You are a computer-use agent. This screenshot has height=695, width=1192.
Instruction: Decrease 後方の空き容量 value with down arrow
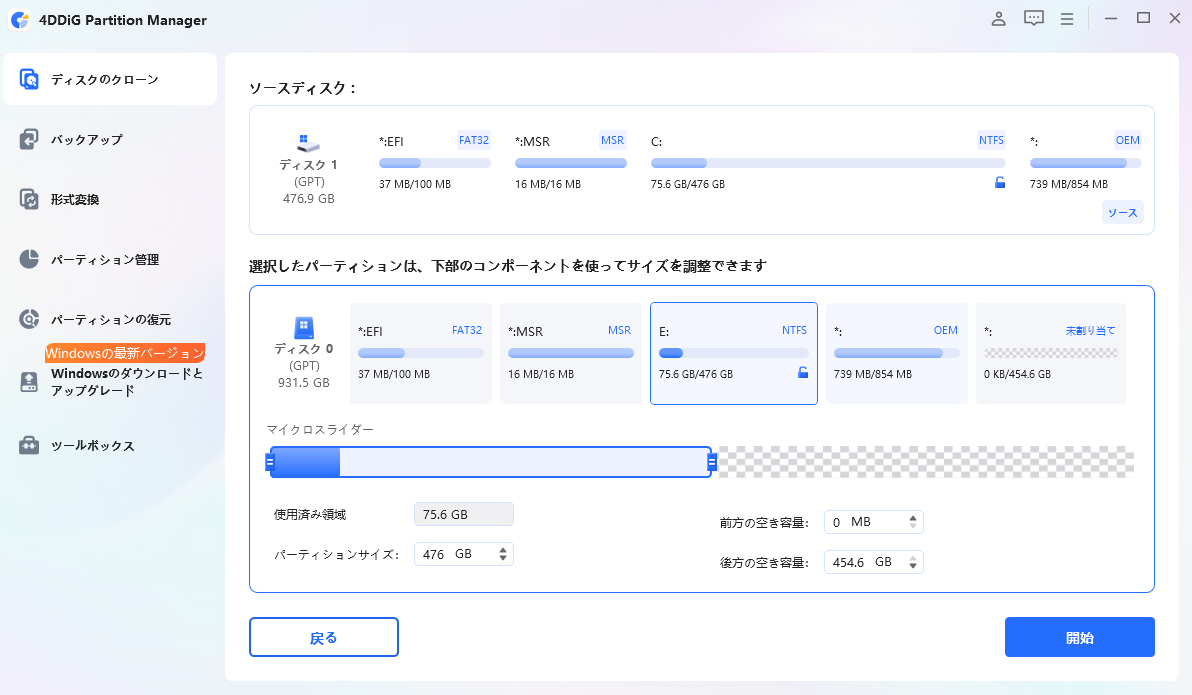tap(913, 567)
